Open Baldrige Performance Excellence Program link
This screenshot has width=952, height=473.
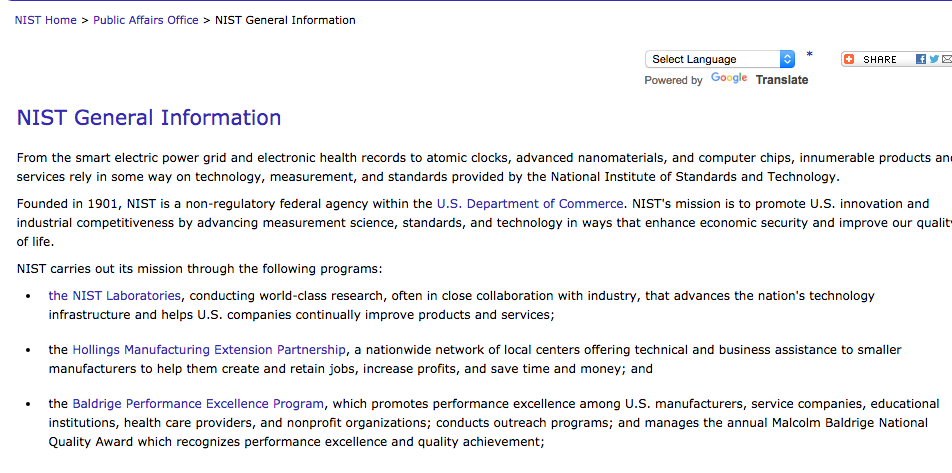pyautogui.click(x=198, y=404)
